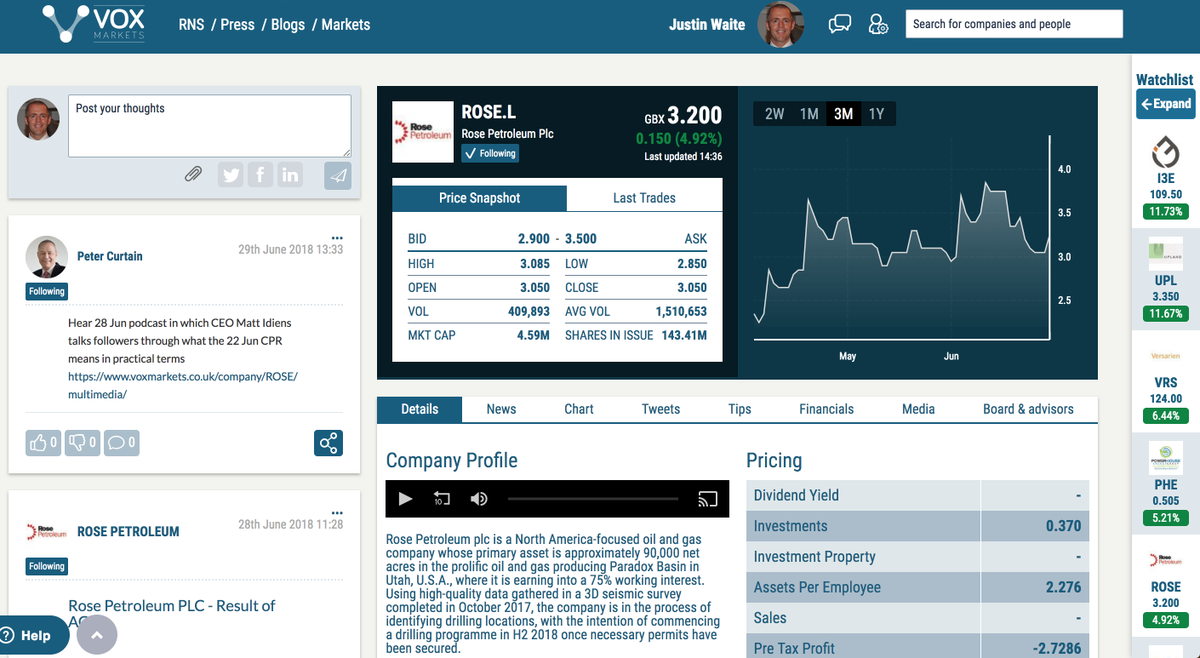Share Peter Curtain's post via share icon

coord(328,443)
